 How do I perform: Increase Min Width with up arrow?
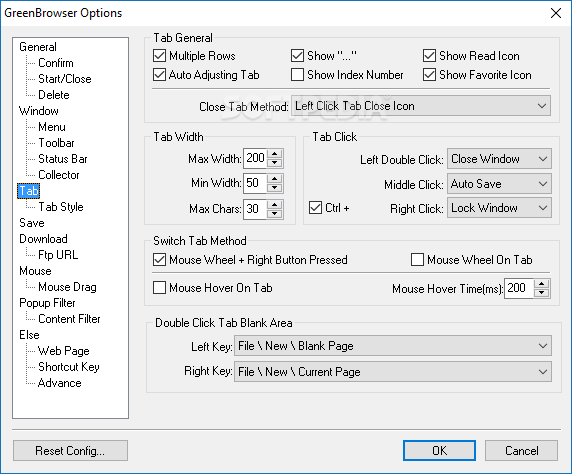275,178
